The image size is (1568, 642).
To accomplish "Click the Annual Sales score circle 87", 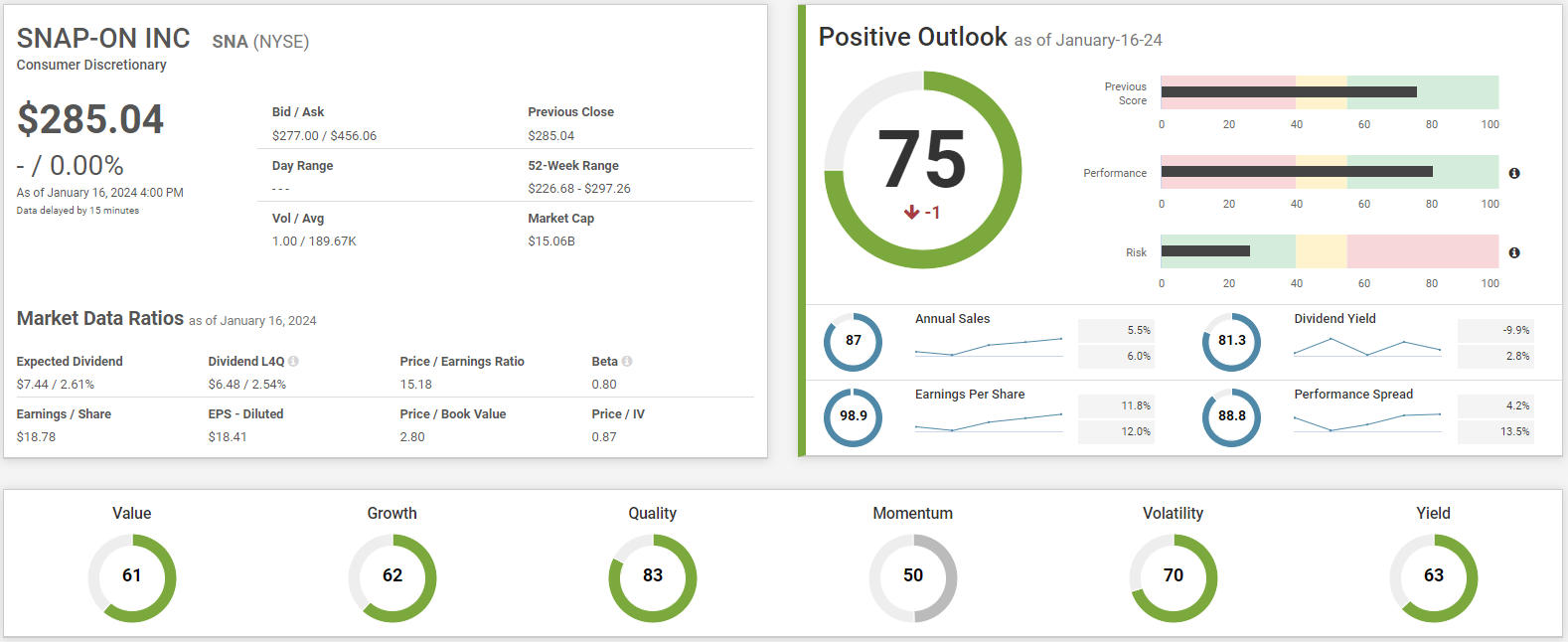I will pyautogui.click(x=854, y=341).
